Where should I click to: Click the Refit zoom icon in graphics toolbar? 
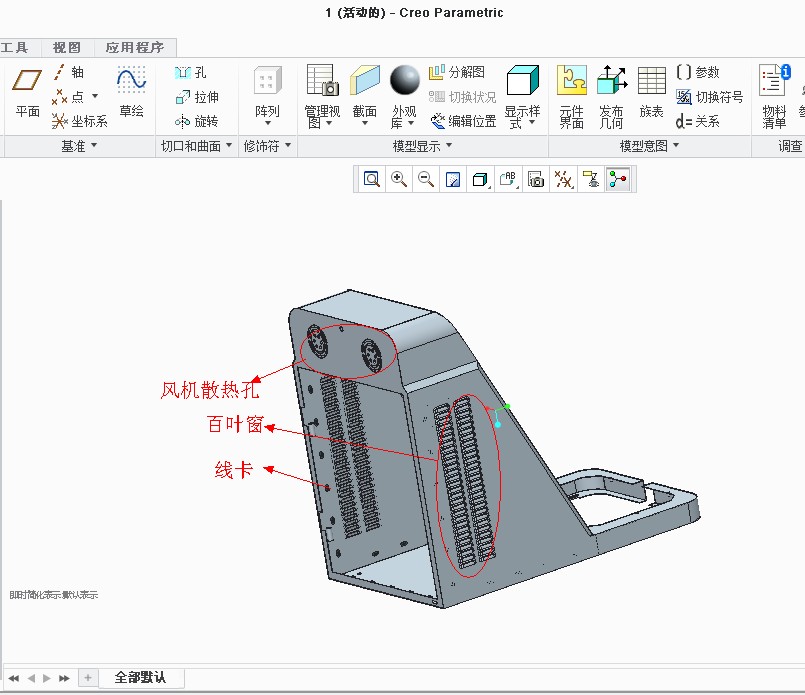pyautogui.click(x=372, y=180)
